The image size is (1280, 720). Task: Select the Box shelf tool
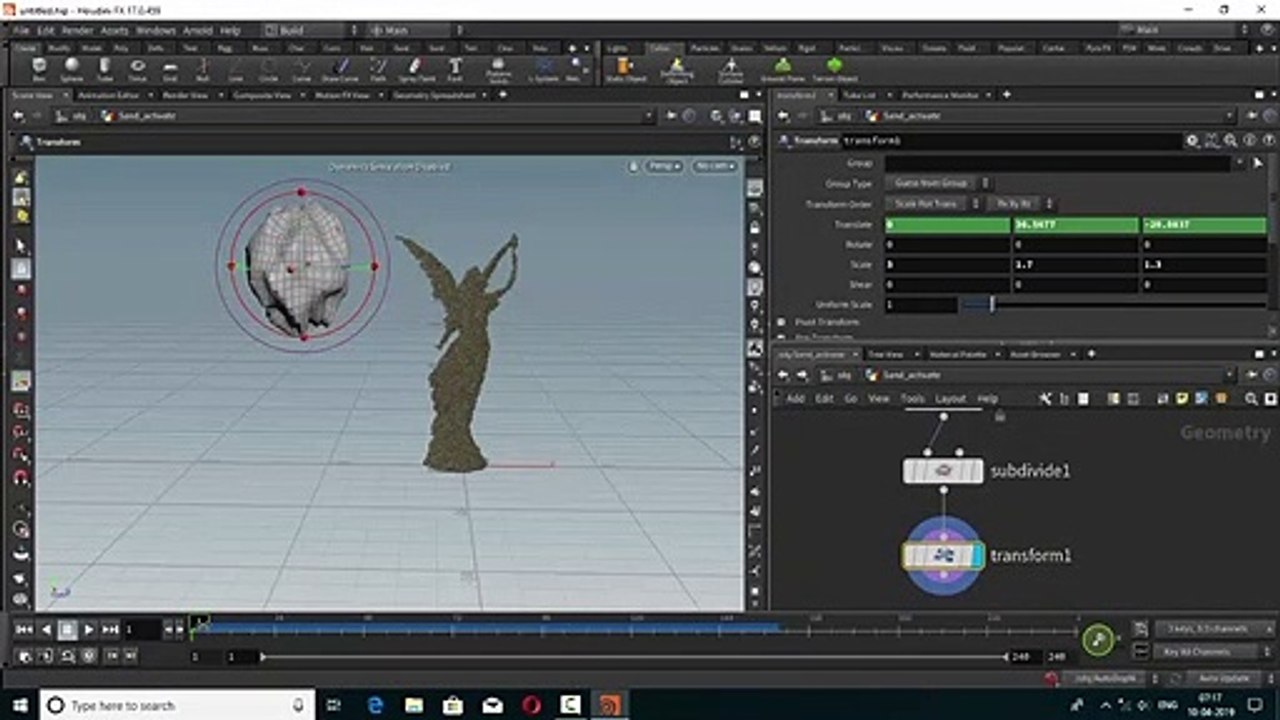coord(39,69)
